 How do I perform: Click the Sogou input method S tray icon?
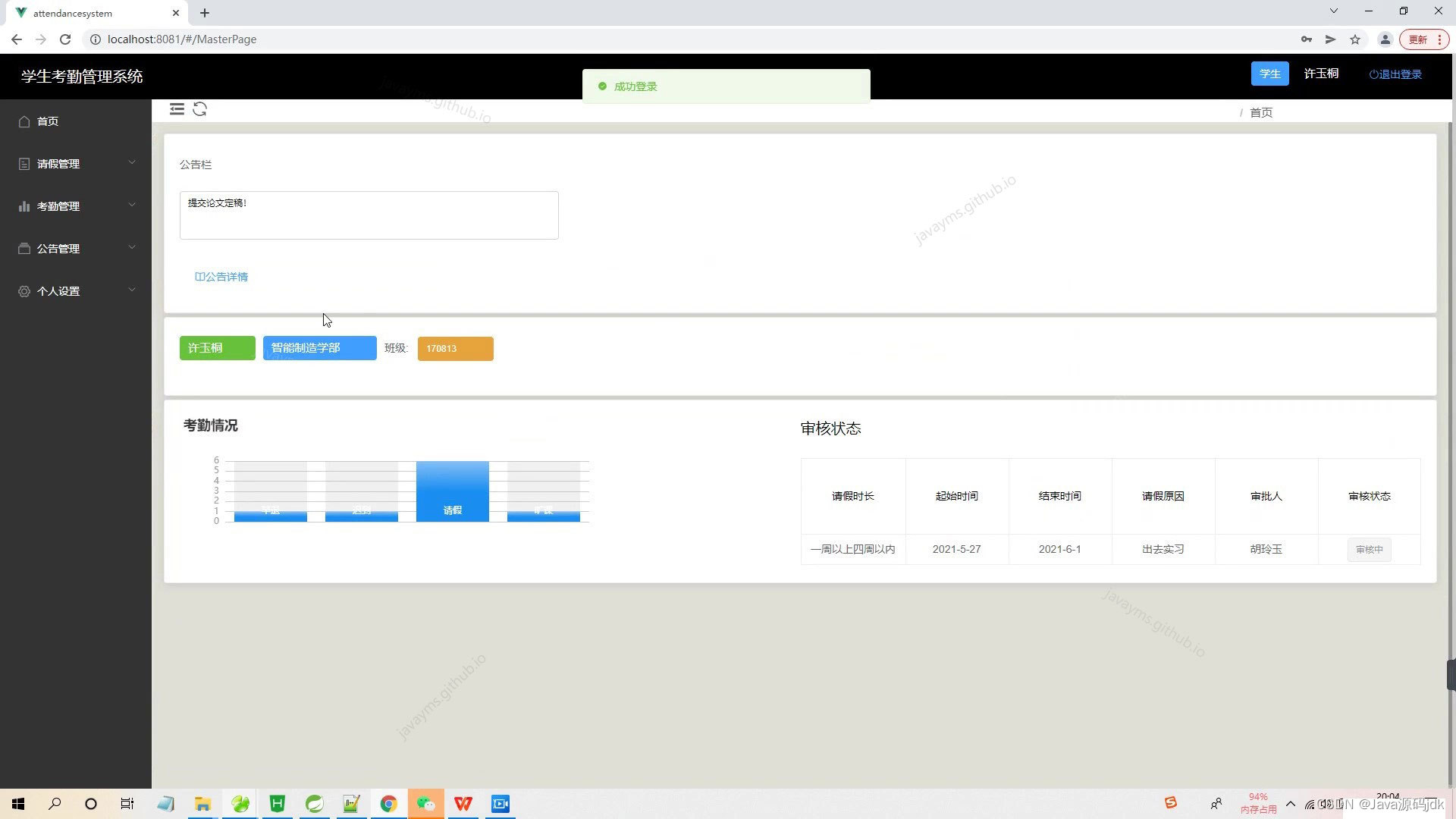[x=1171, y=803]
